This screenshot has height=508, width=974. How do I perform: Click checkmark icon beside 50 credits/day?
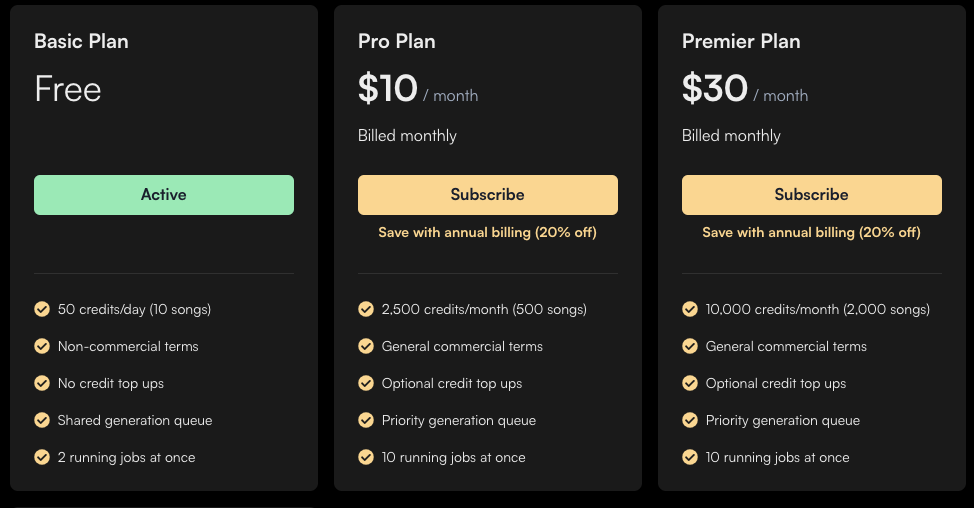(42, 309)
